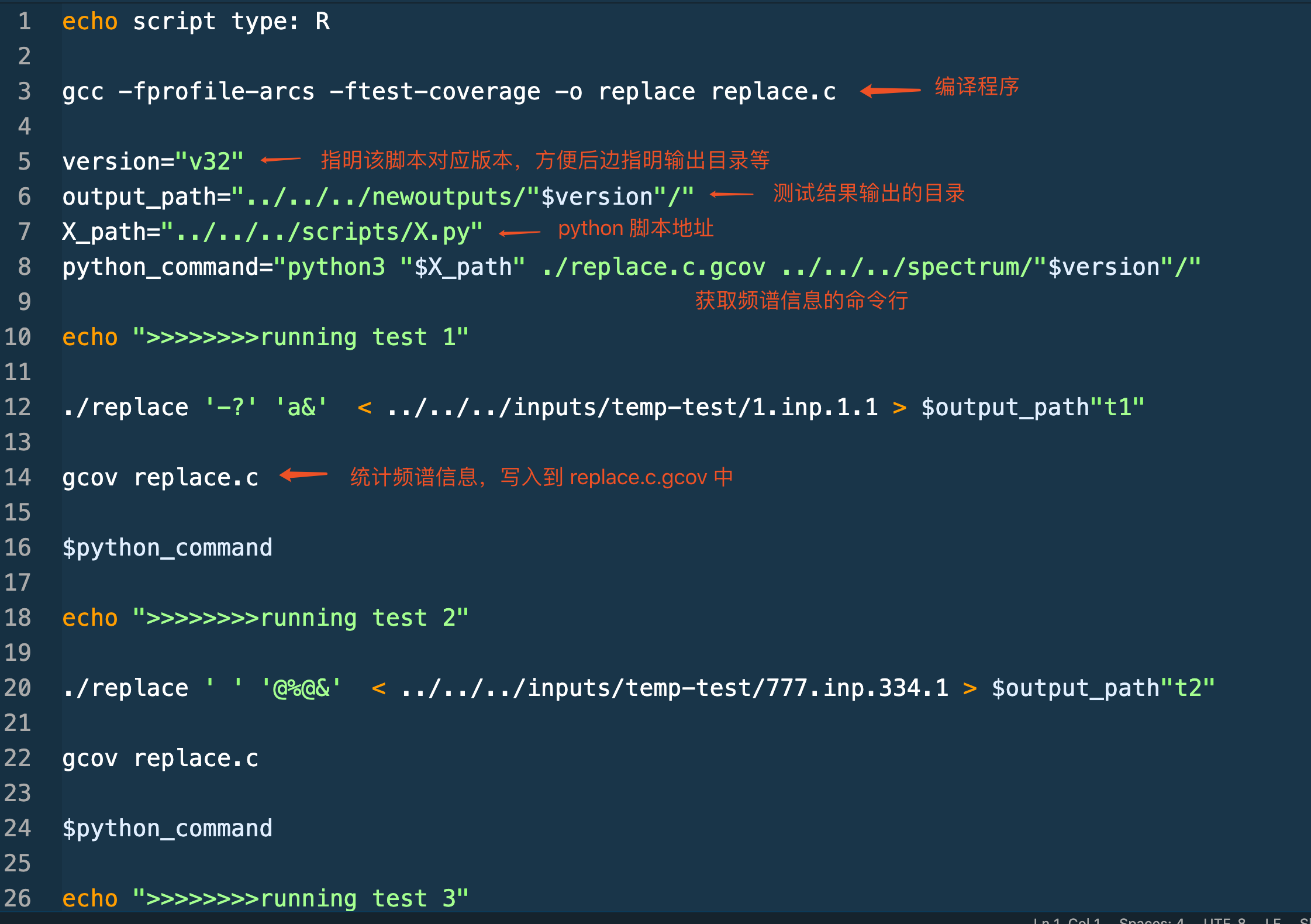Click the X_path assignment on line 7
The height and width of the screenshot is (924, 1311).
click(x=272, y=232)
